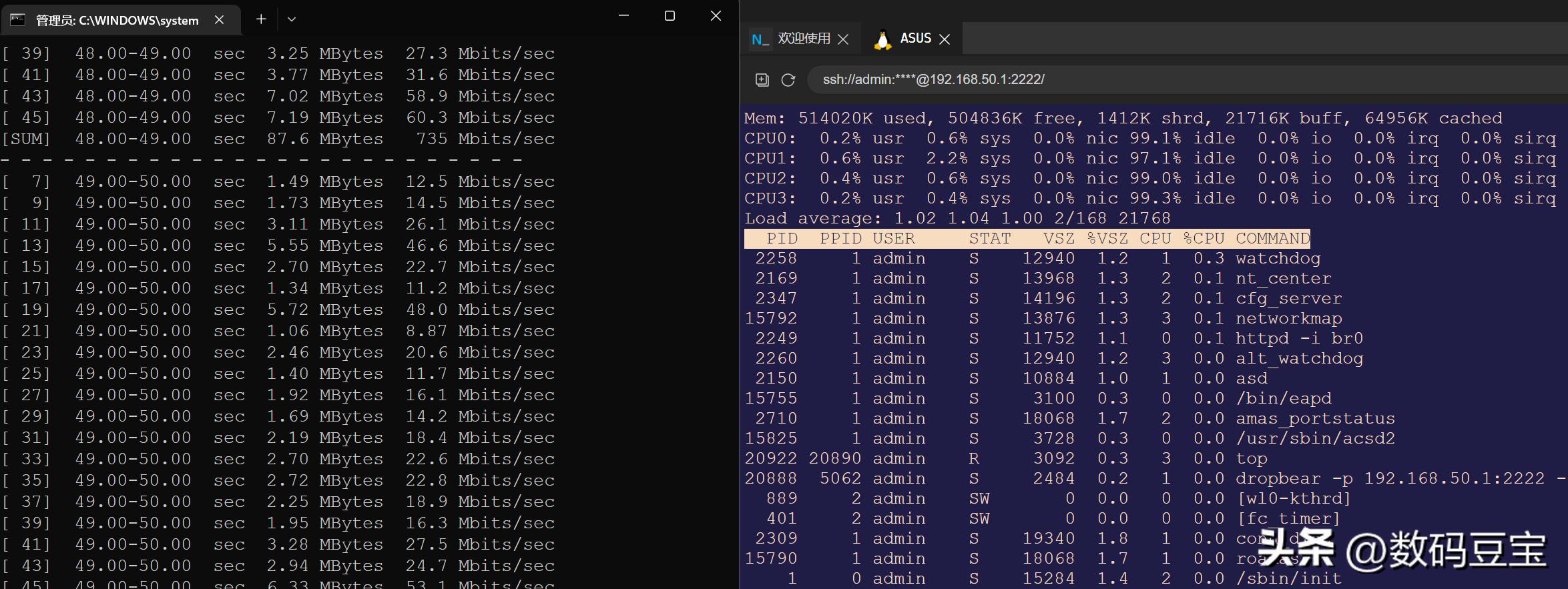
Task: Expand the terminal profile dropdown chevron
Action: coord(292,19)
